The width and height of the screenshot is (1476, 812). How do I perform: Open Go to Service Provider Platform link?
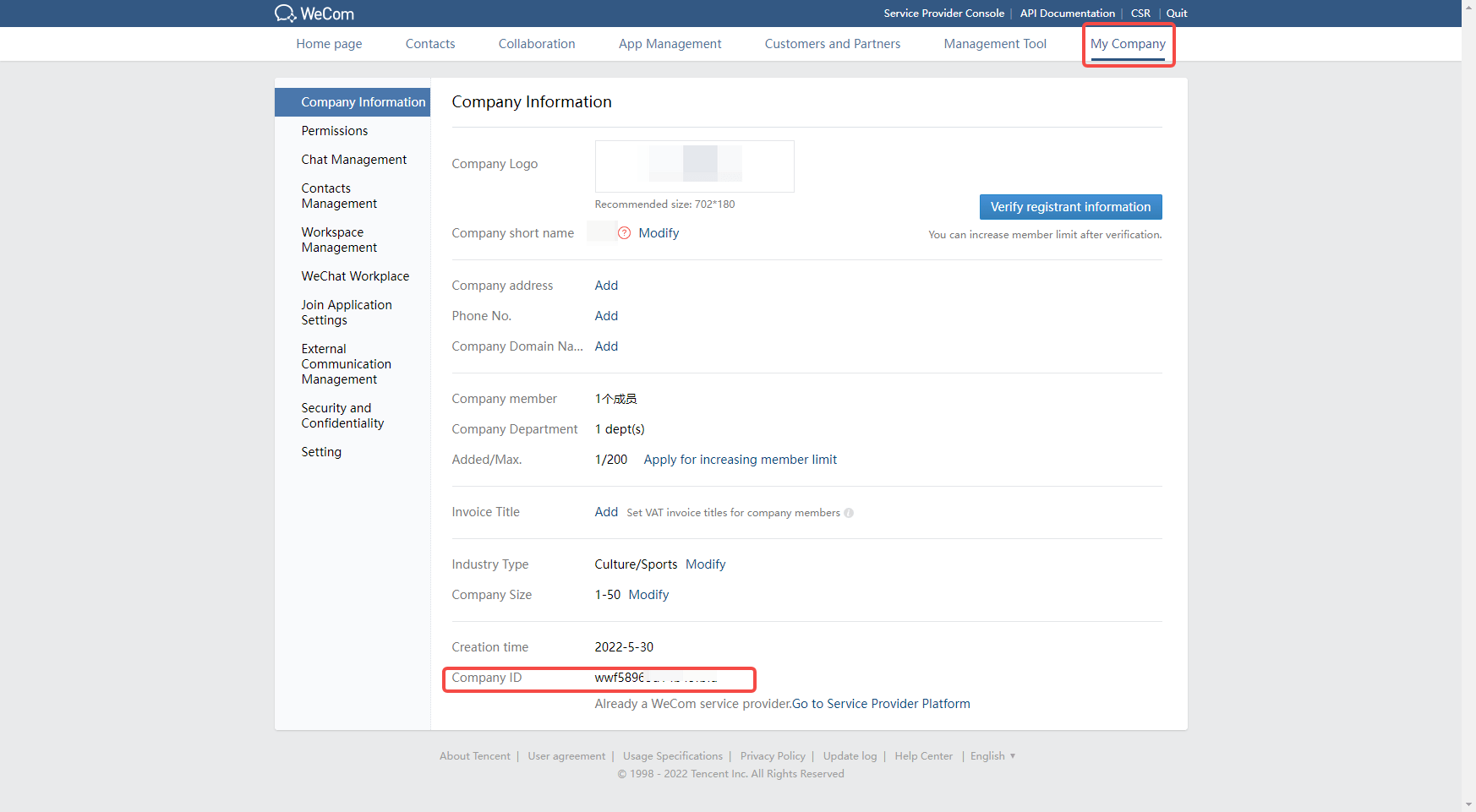(x=881, y=704)
